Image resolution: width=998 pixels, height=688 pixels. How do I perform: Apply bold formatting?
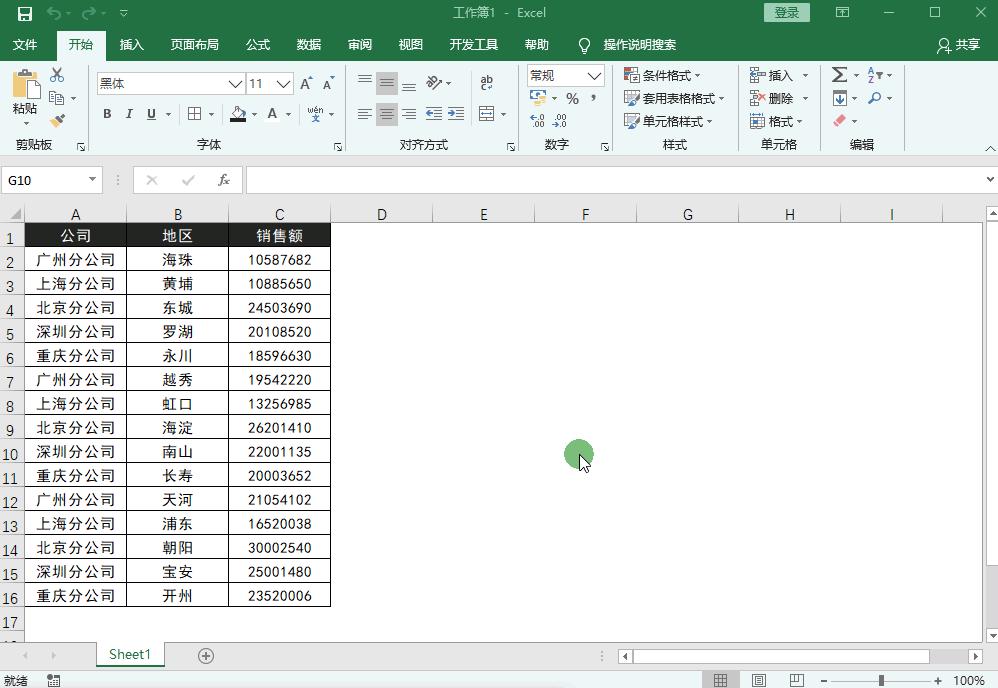tap(107, 114)
